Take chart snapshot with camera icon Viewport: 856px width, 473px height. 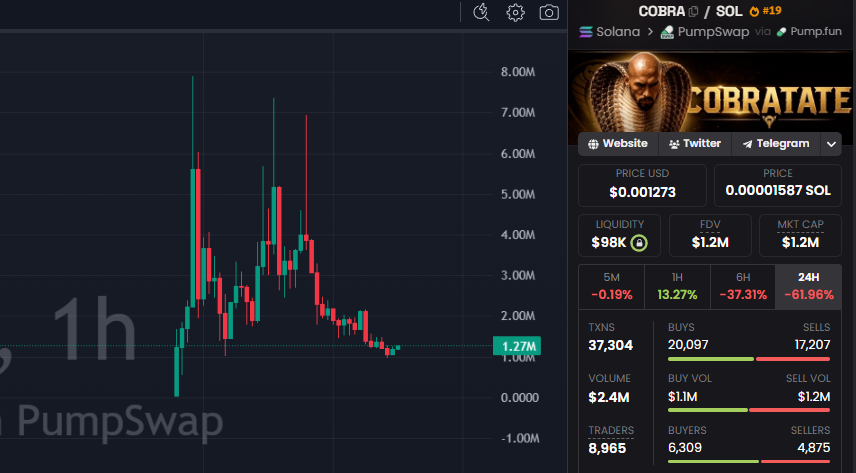[x=549, y=12]
